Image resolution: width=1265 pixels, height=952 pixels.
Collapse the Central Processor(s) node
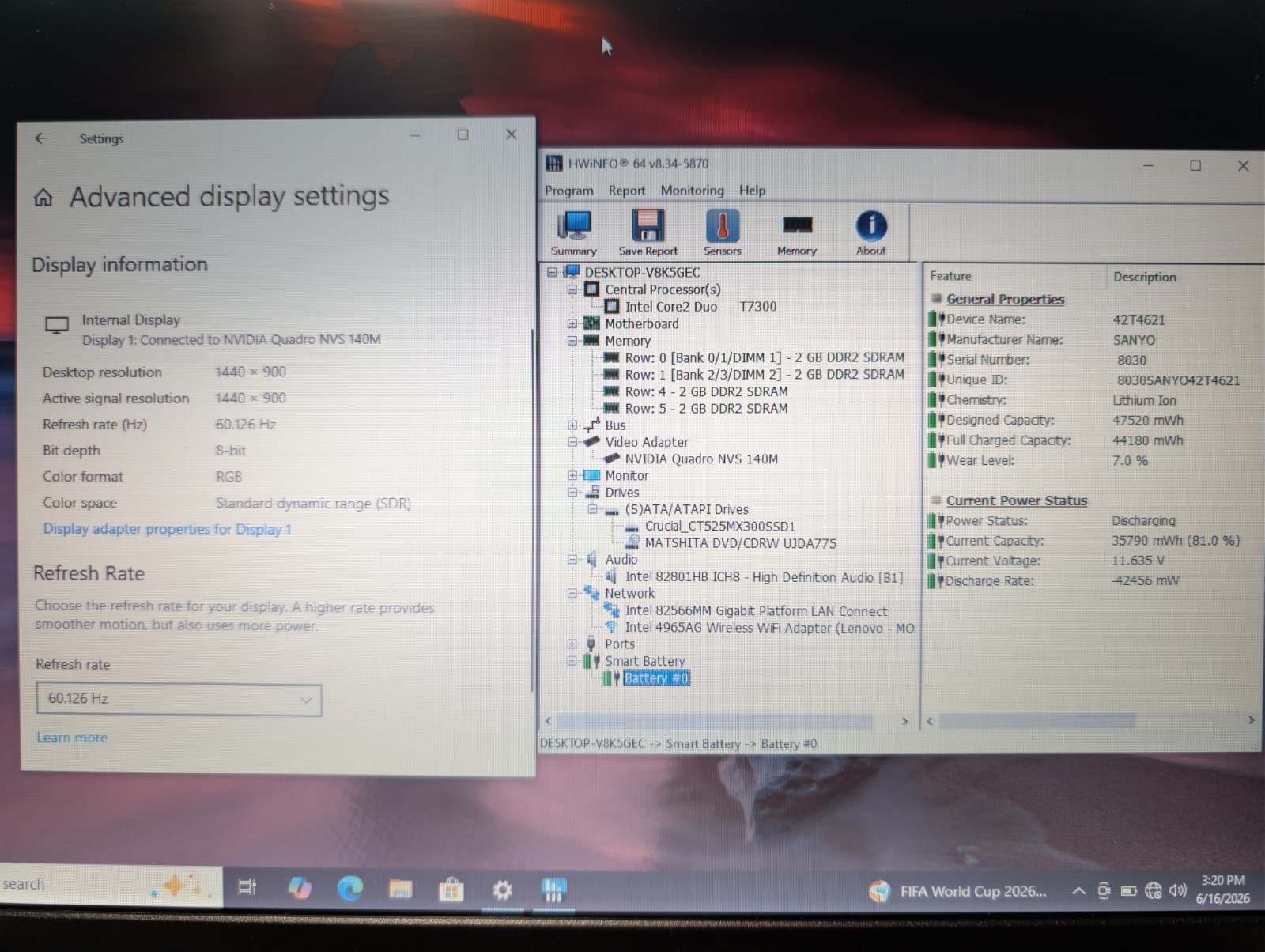point(572,289)
